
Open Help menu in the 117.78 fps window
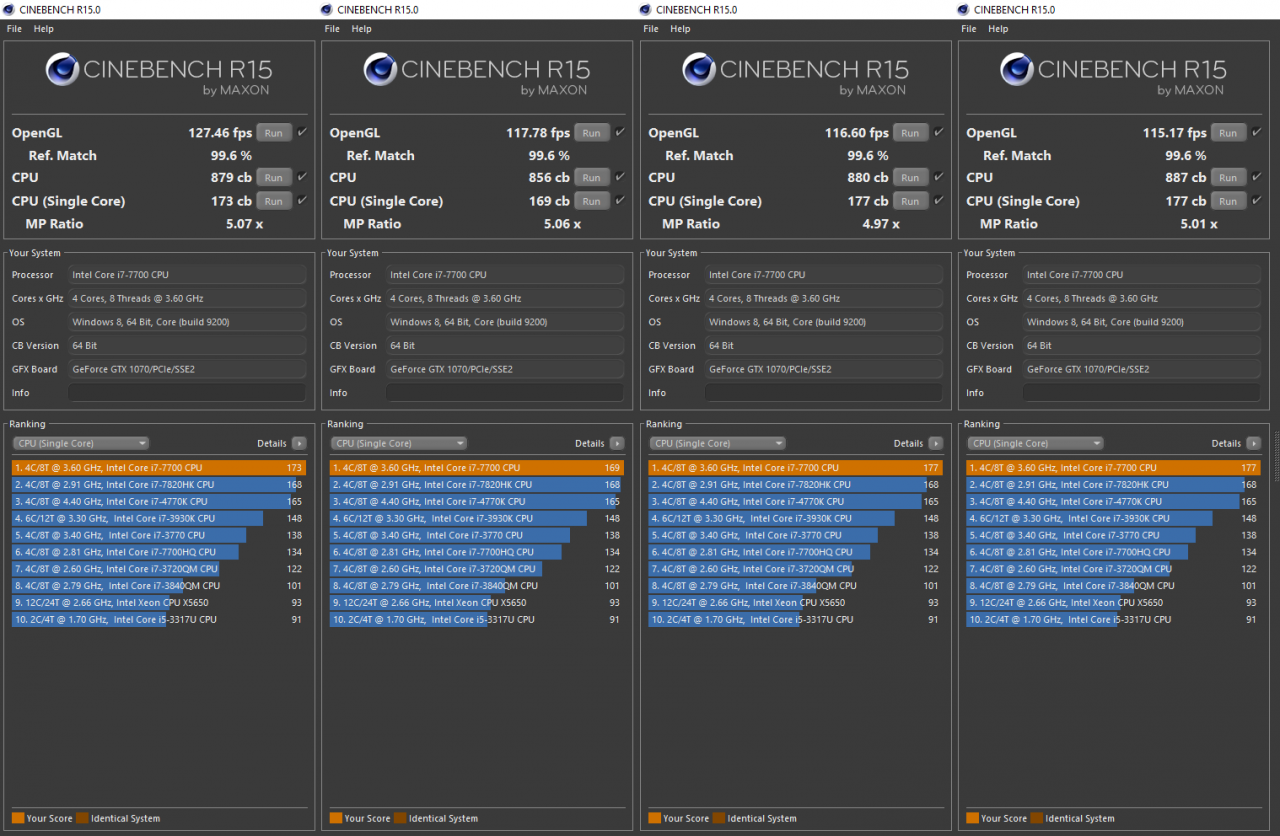tap(362, 29)
